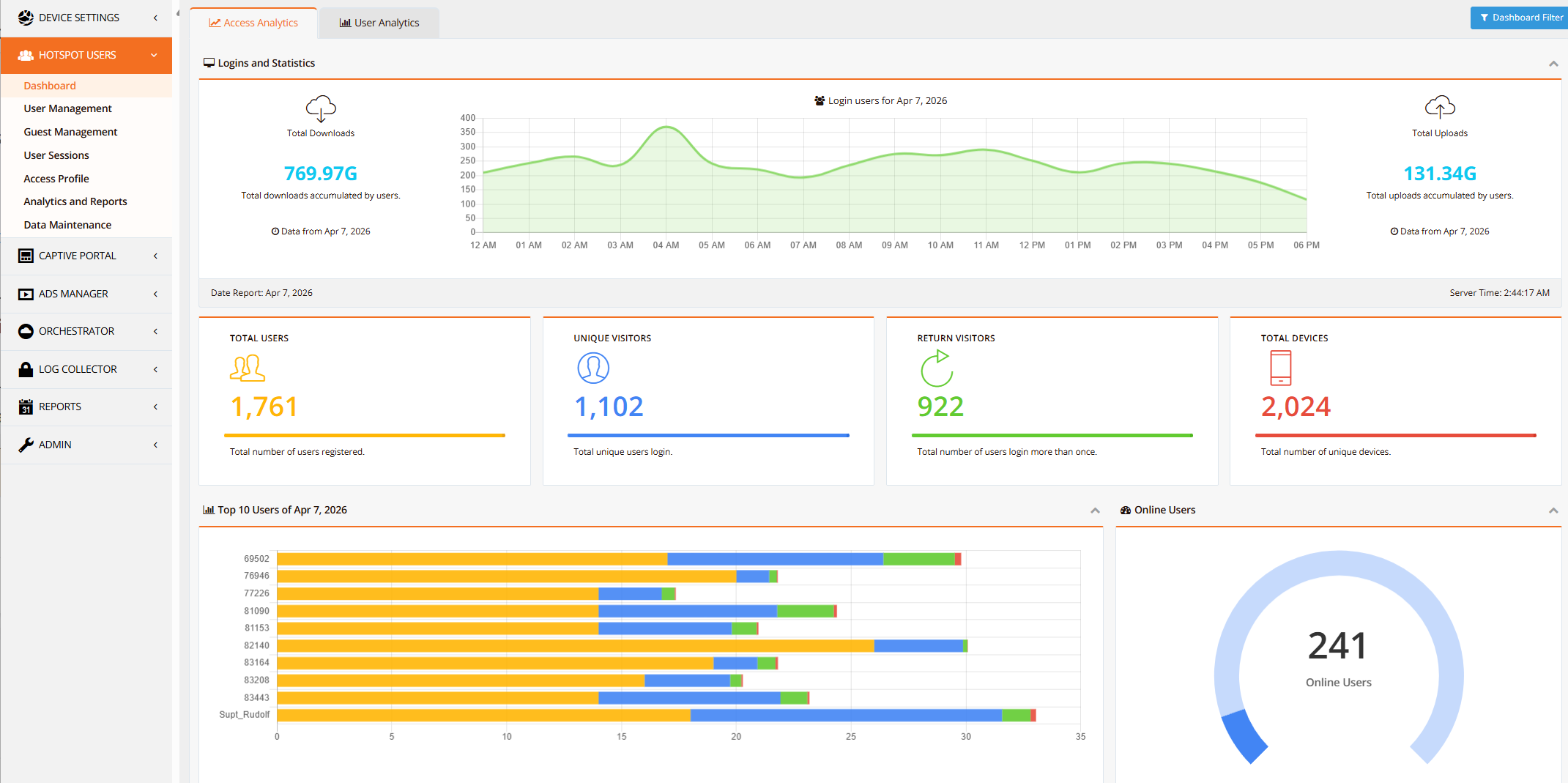Open the Dashboard Filter button
This screenshot has width=1568, height=783.
coord(1520,18)
